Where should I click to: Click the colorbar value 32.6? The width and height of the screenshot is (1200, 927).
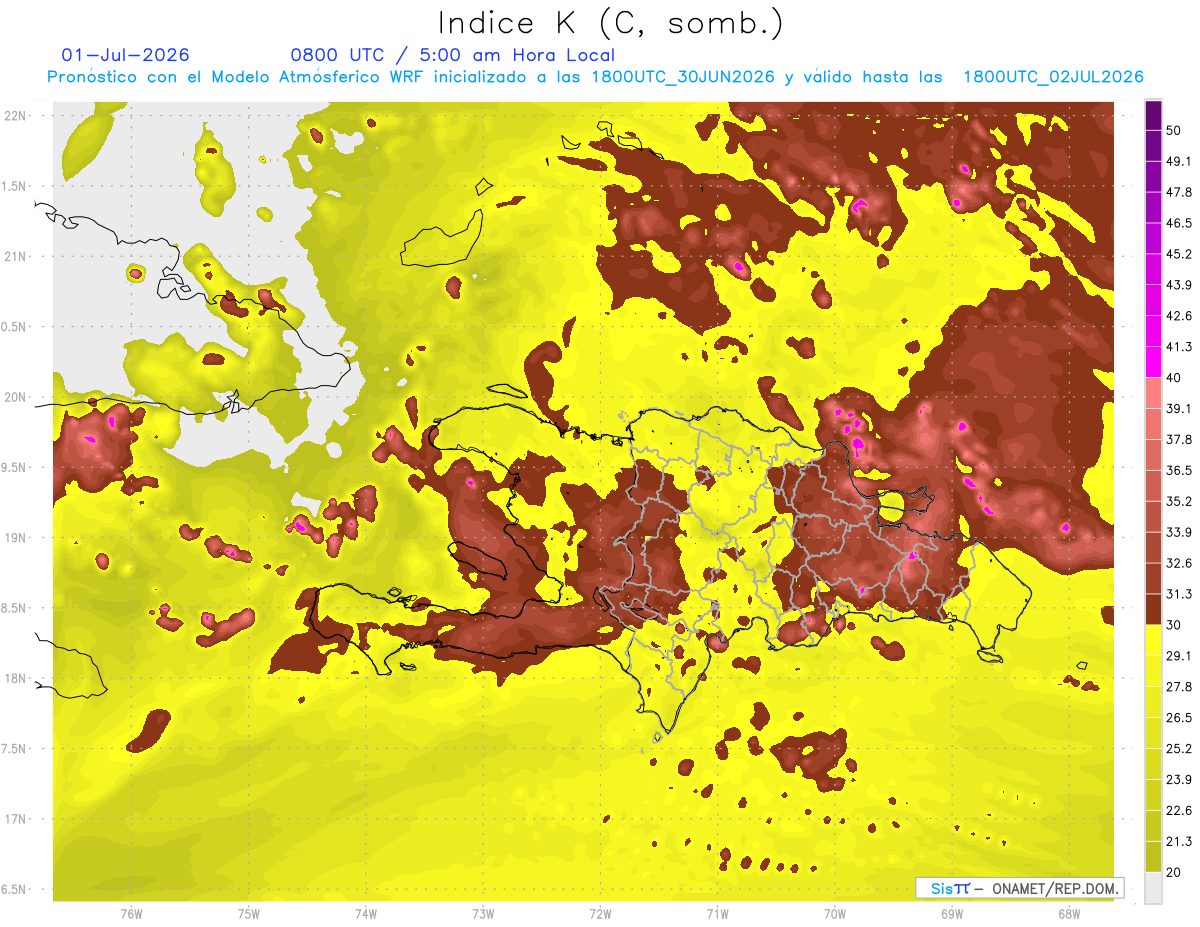[x=1177, y=563]
